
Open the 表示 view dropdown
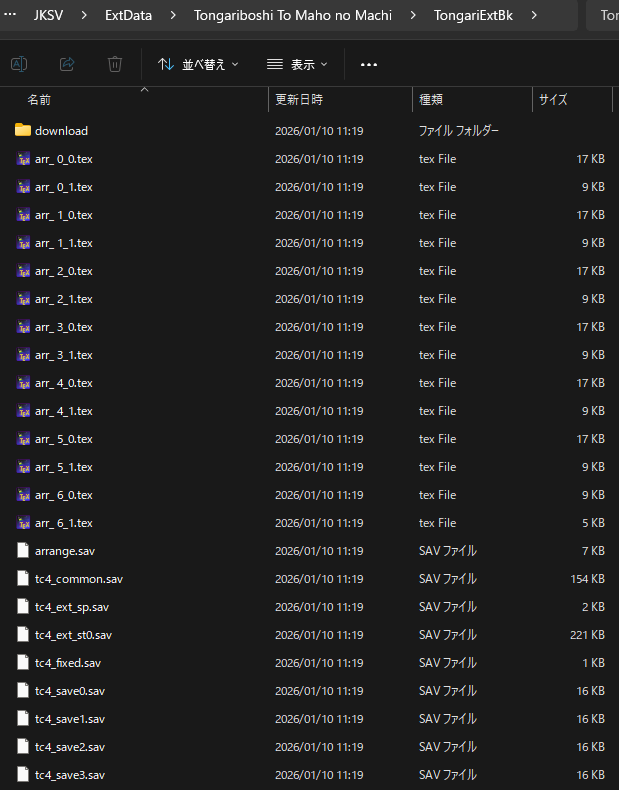pos(297,64)
